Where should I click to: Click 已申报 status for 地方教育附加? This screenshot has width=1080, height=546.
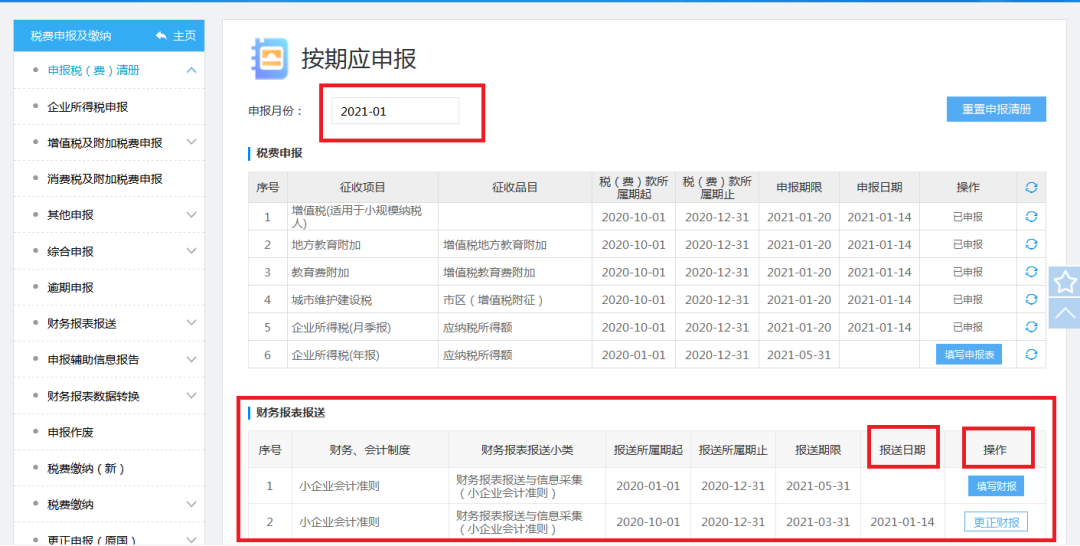(x=968, y=244)
